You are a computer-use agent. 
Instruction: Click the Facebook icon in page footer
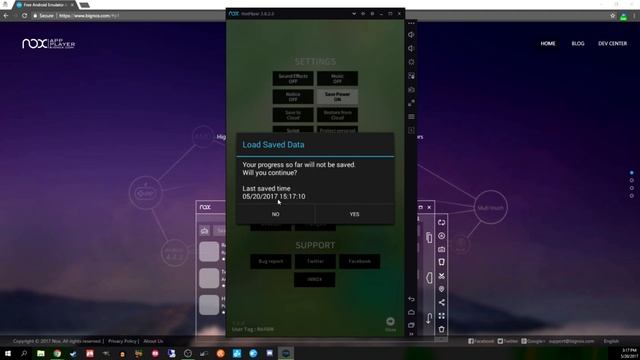coord(471,341)
